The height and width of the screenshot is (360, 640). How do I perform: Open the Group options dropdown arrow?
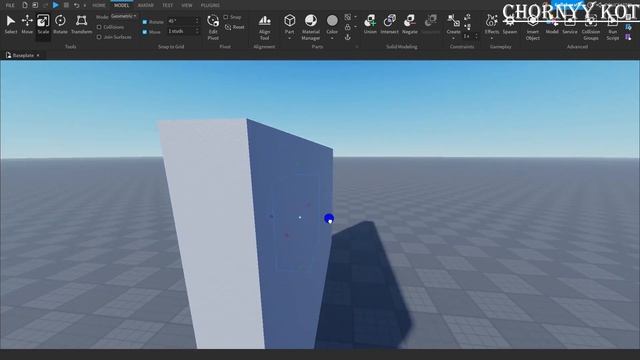click(x=355, y=17)
